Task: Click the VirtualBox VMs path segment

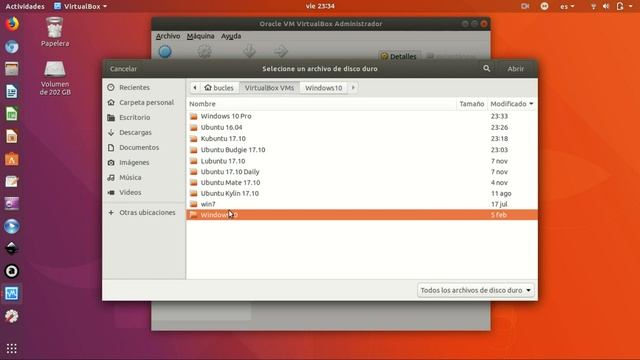Action: click(x=269, y=88)
